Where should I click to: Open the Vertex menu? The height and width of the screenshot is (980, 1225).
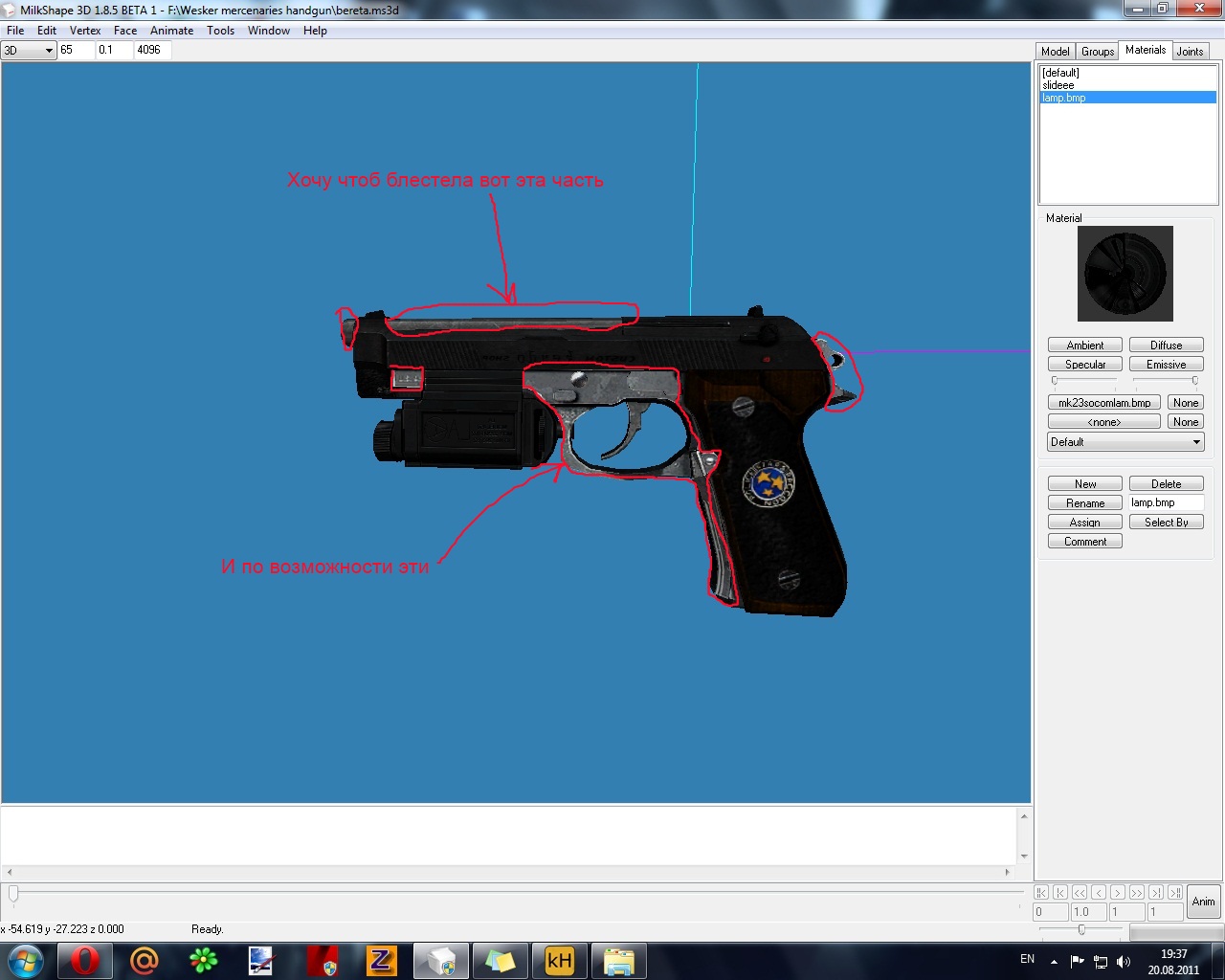coord(85,31)
